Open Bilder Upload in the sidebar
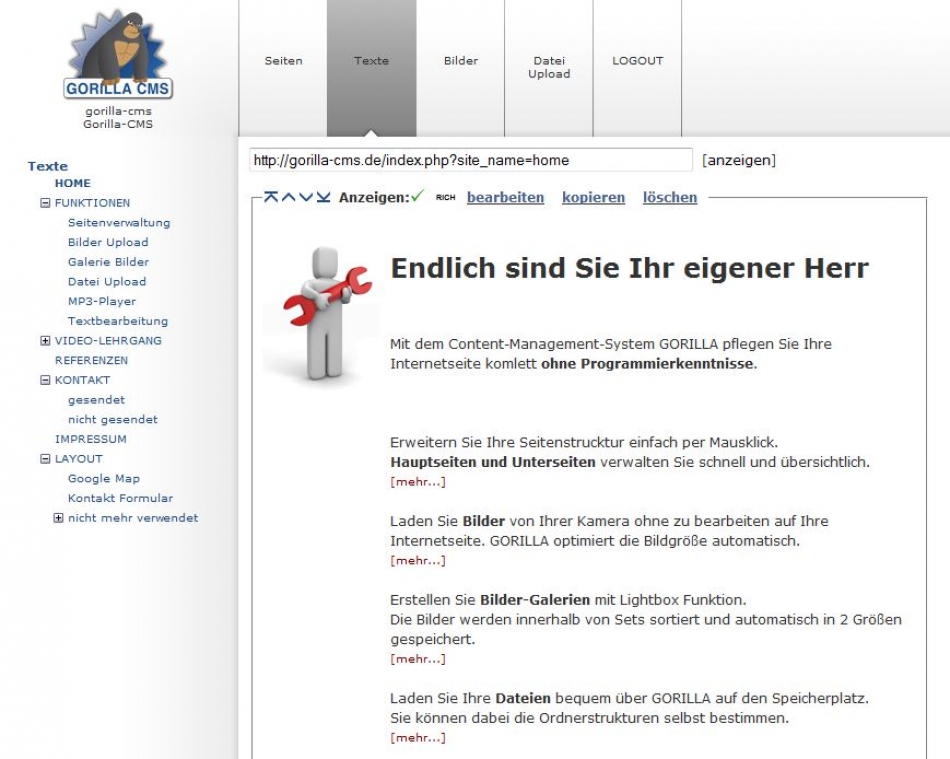This screenshot has width=950, height=759. click(x=108, y=242)
